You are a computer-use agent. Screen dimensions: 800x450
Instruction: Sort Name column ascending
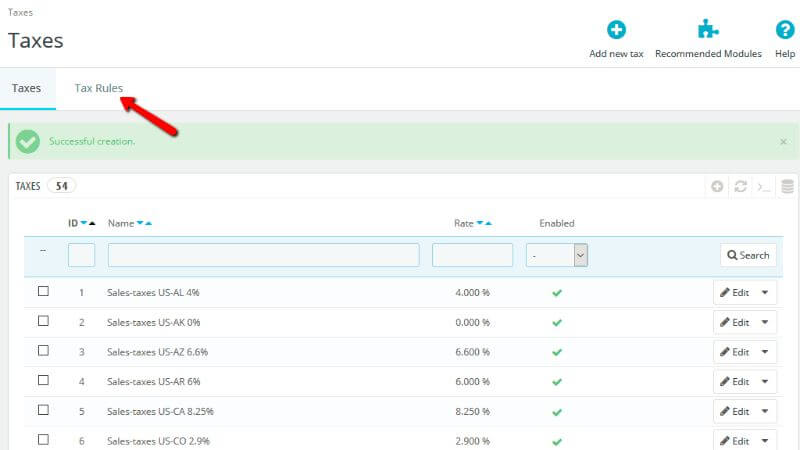(148, 223)
